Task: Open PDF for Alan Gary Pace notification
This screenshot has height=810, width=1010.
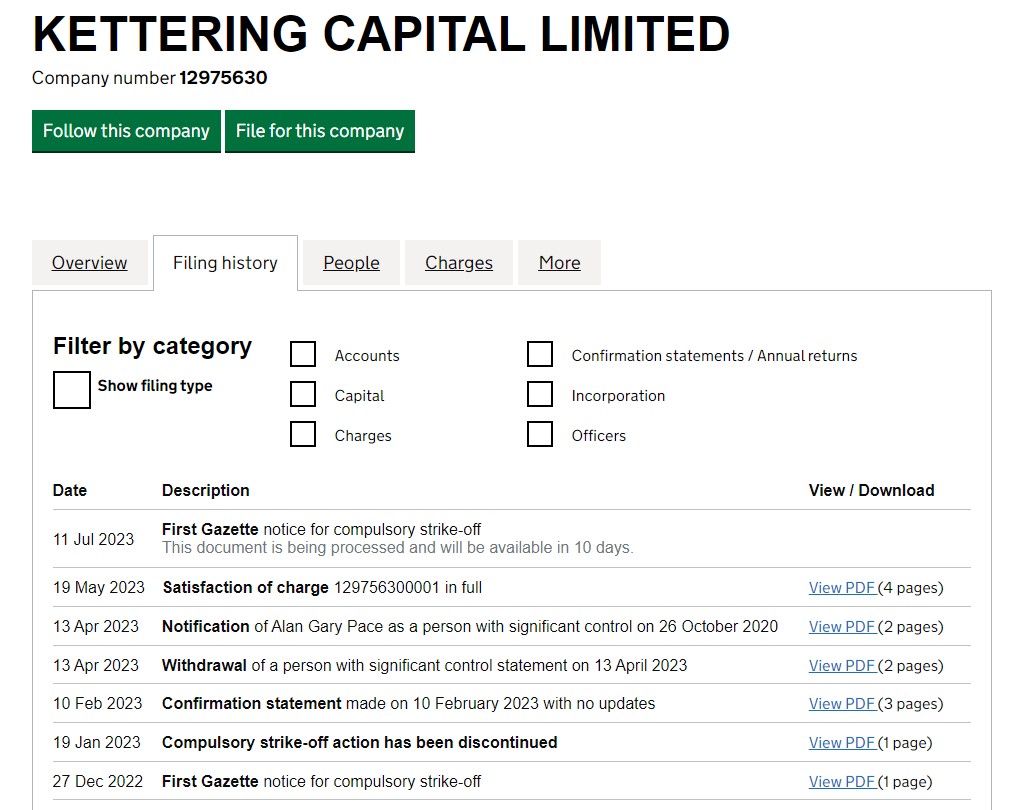Action: pyautogui.click(x=841, y=627)
